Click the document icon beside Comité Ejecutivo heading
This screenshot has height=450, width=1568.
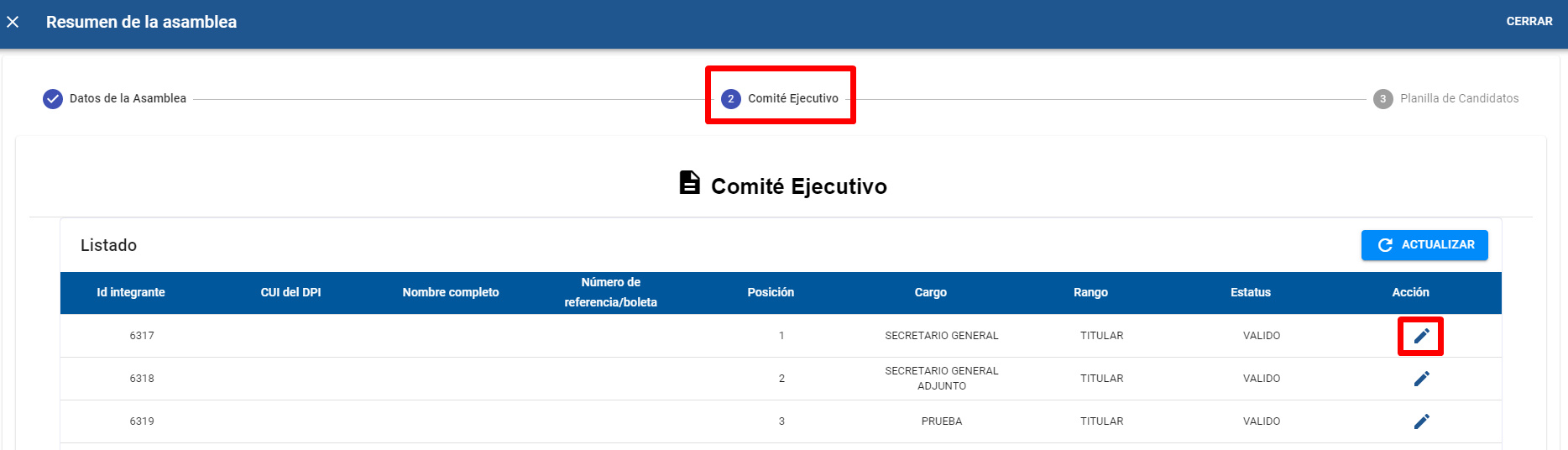689,183
